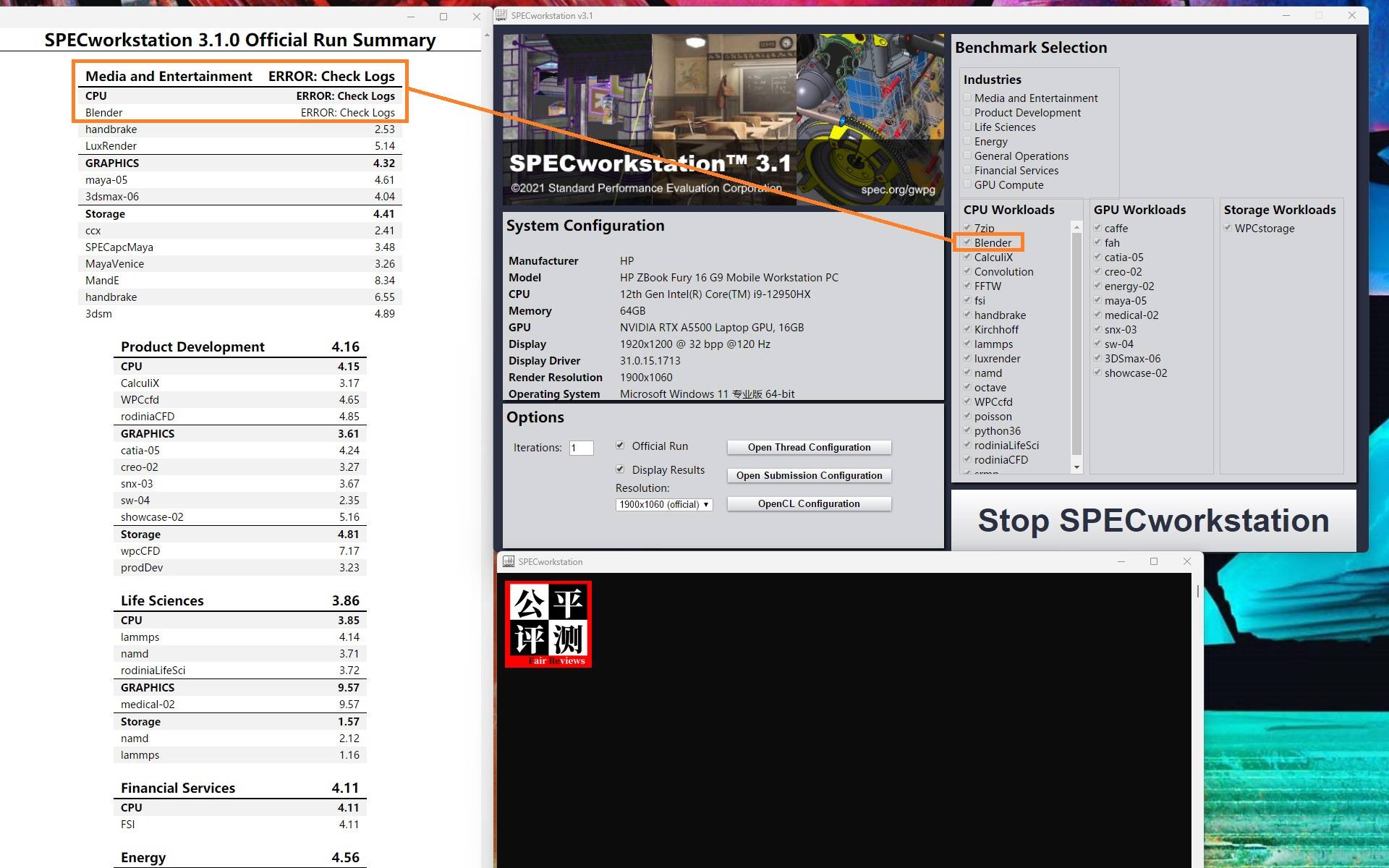
Task: Toggle the Official Run checkbox
Action: click(620, 446)
